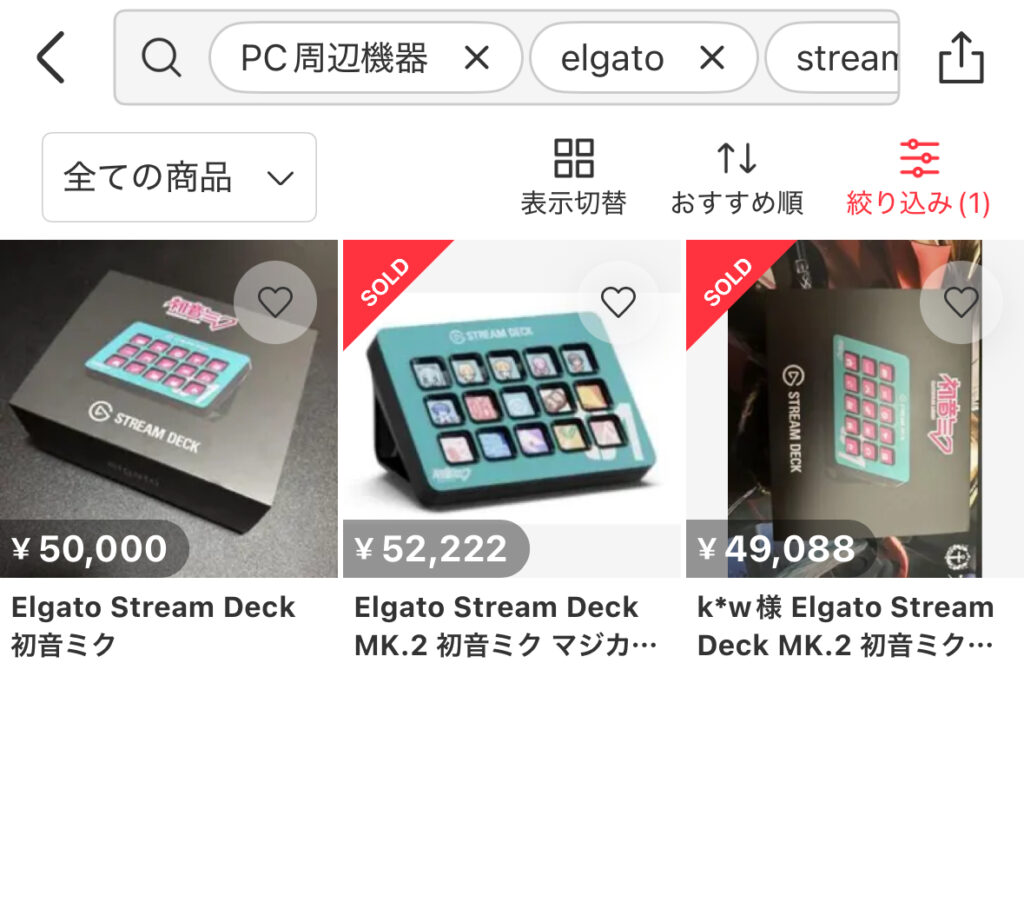Remove the elgato search tag

[712, 57]
